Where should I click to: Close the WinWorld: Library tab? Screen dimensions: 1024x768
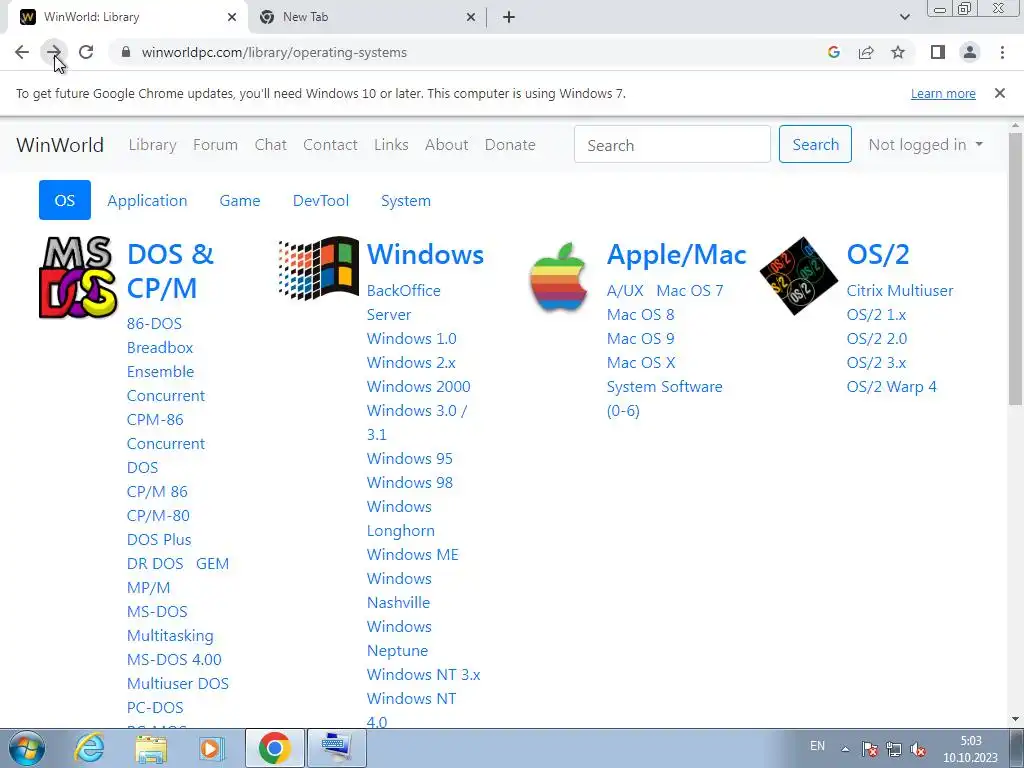point(232,17)
